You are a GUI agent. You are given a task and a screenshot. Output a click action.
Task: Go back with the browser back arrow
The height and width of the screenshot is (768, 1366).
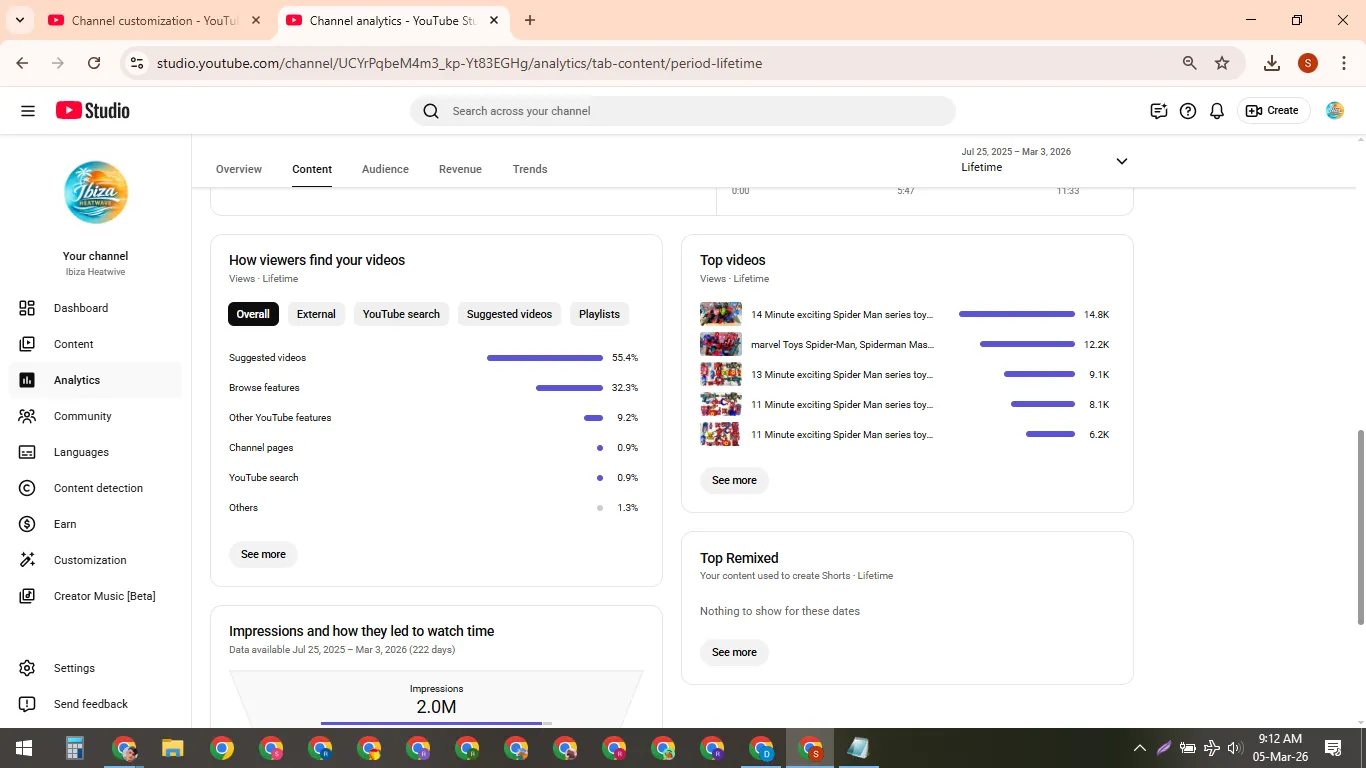22,63
